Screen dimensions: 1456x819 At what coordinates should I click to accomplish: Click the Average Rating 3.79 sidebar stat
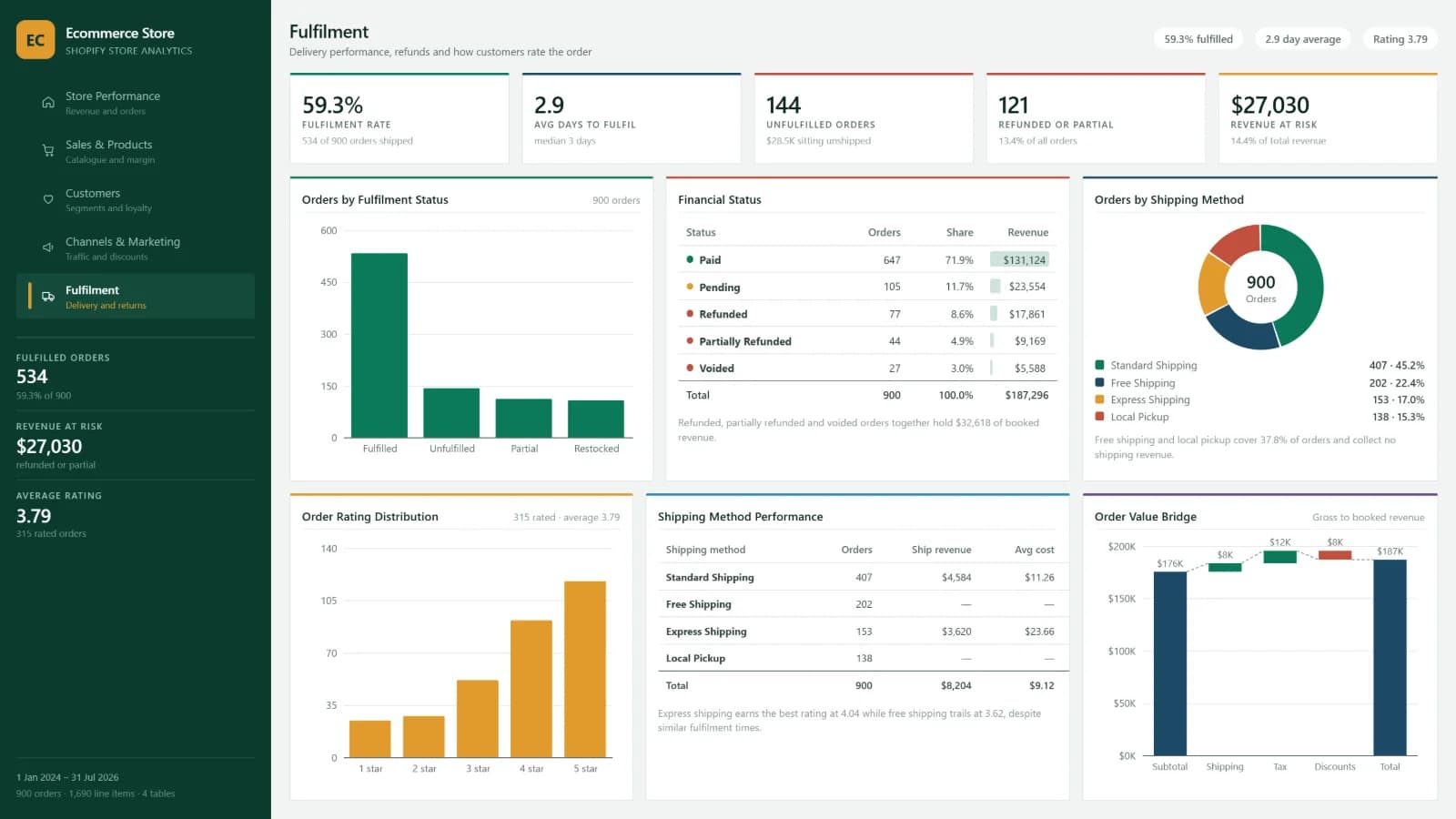click(x=136, y=515)
